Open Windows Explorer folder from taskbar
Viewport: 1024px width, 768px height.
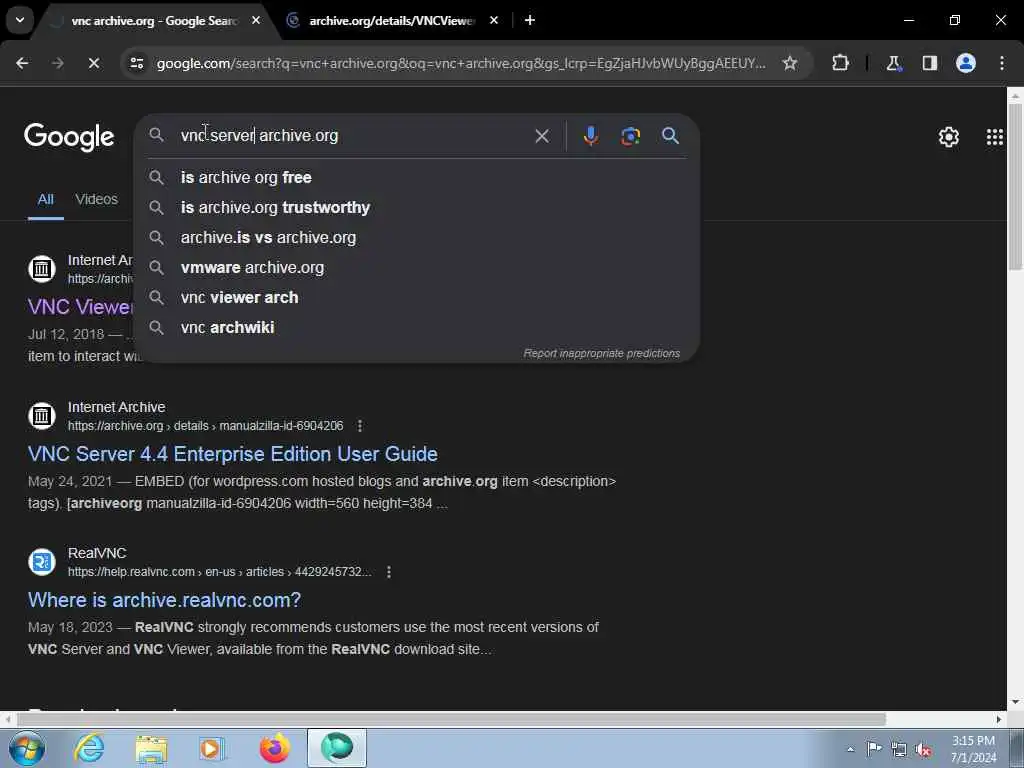[152, 748]
